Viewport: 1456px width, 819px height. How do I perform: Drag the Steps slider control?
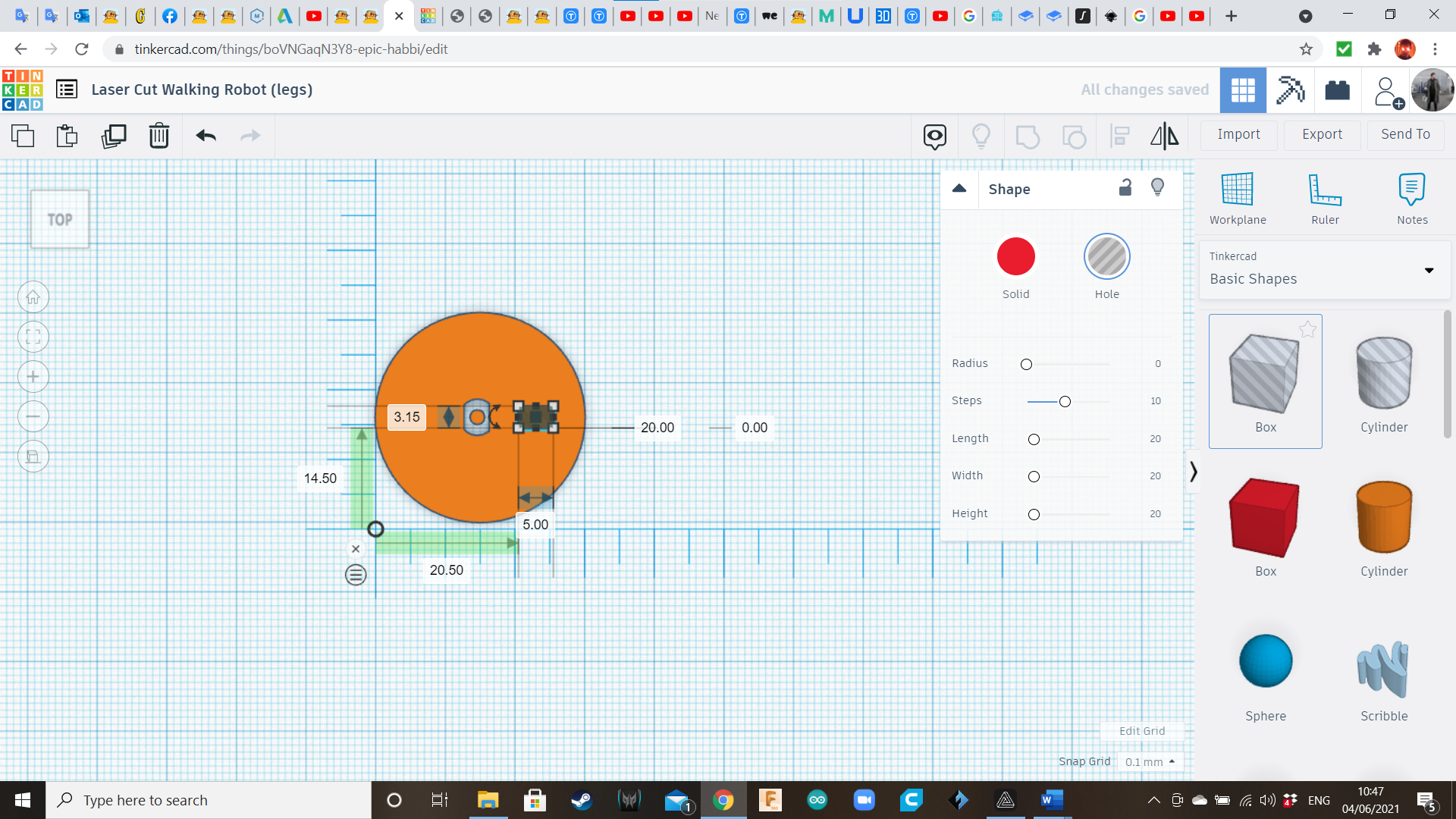click(x=1064, y=400)
